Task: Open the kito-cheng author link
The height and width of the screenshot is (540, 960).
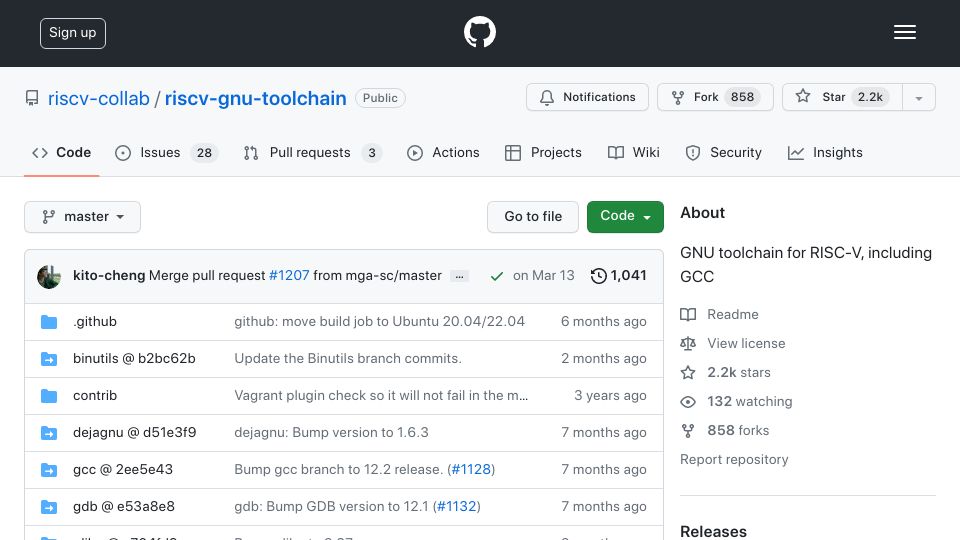Action: click(x=109, y=276)
